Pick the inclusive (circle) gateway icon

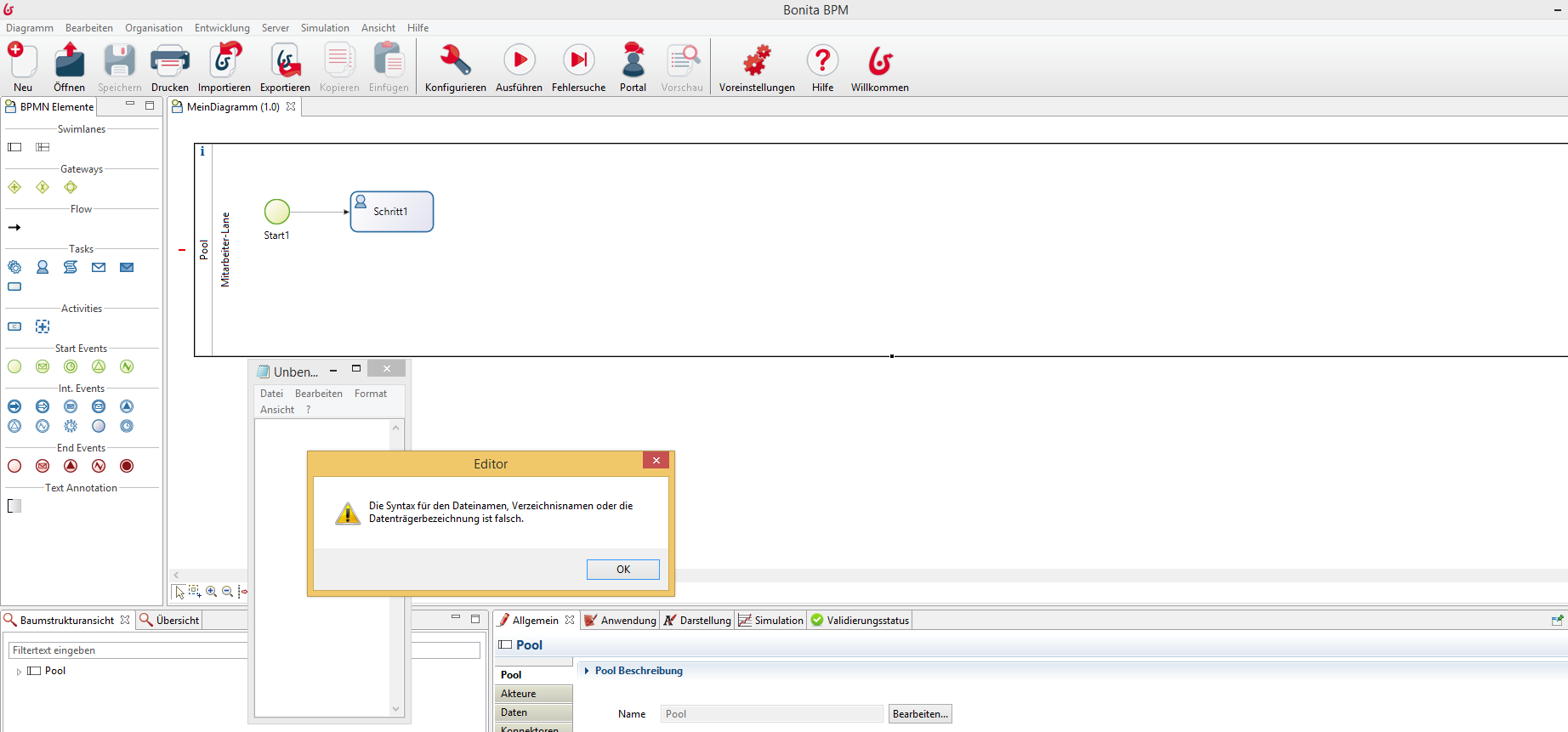pos(71,187)
